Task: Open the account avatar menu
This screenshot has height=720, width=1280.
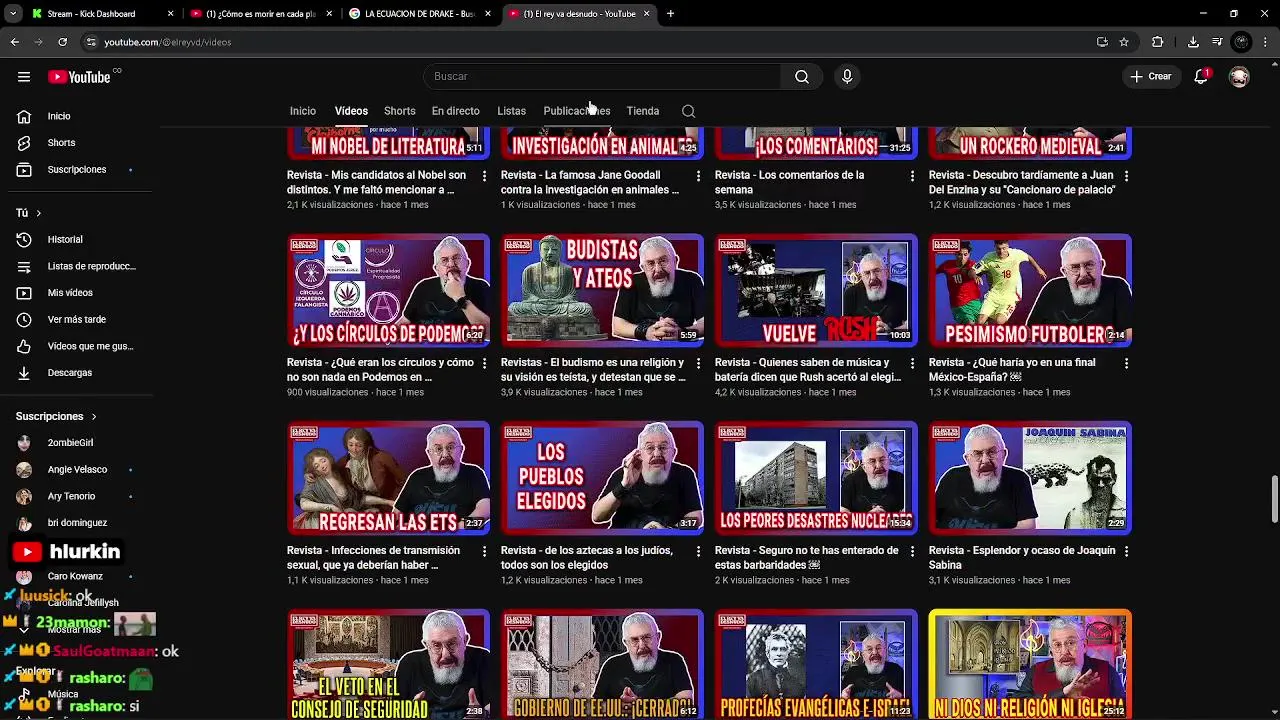Action: 1239,77
